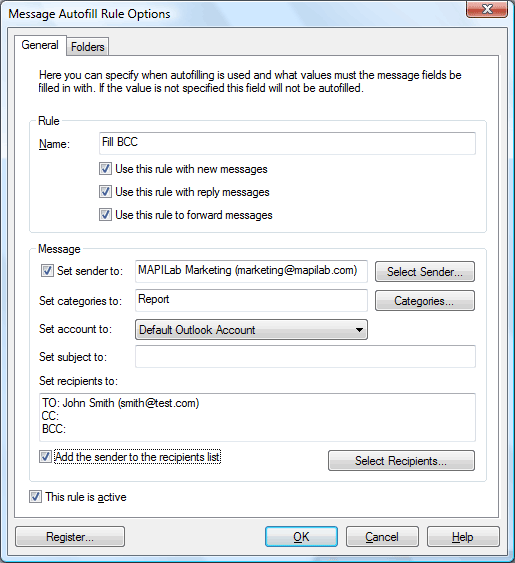Select the General tab
Viewport: 515px width, 563px height.
pyautogui.click(x=40, y=45)
